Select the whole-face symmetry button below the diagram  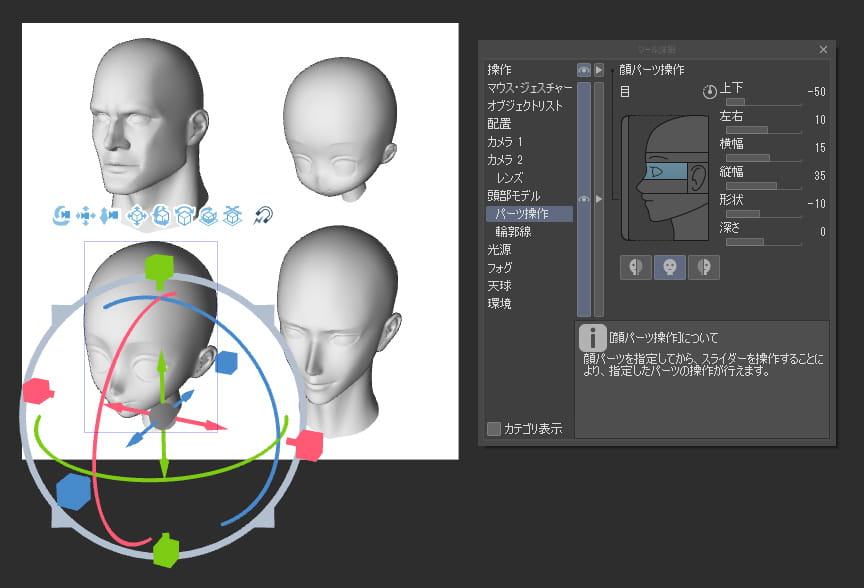click(669, 266)
